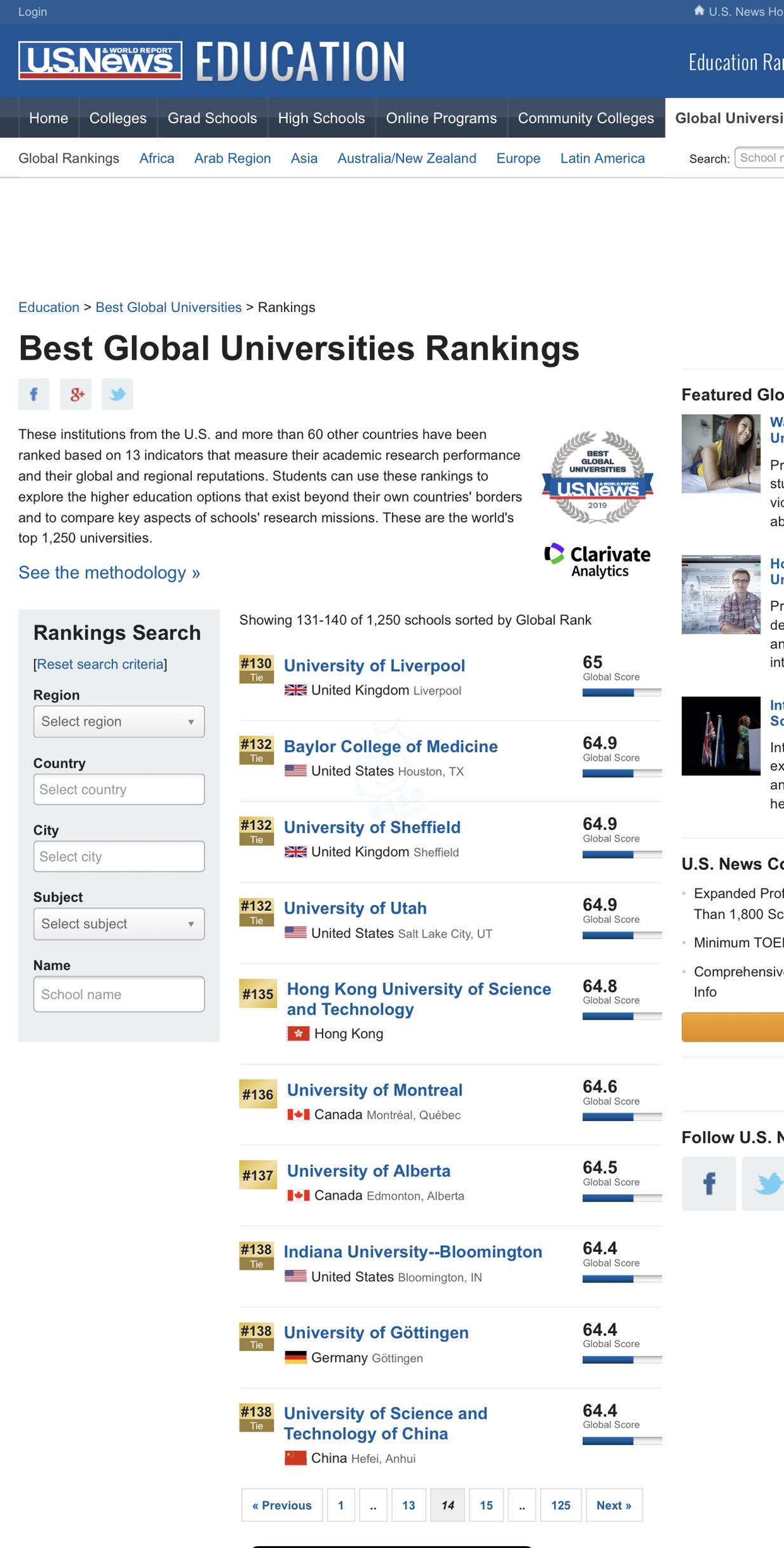Viewport: 784px width, 1548px height.
Task: Jump to page 15 of results
Action: [x=486, y=1505]
